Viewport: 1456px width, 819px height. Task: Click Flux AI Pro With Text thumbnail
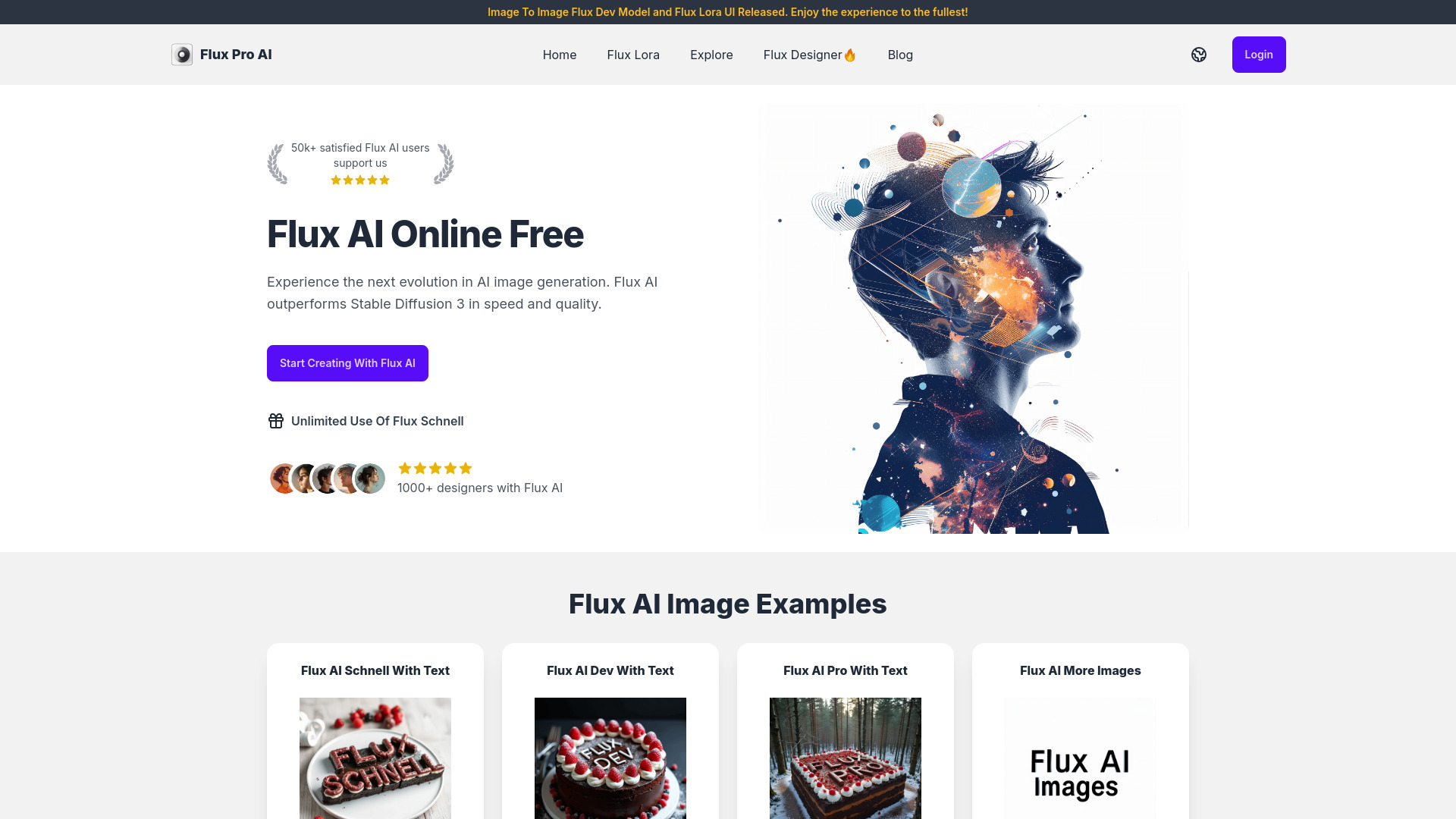[x=845, y=758]
